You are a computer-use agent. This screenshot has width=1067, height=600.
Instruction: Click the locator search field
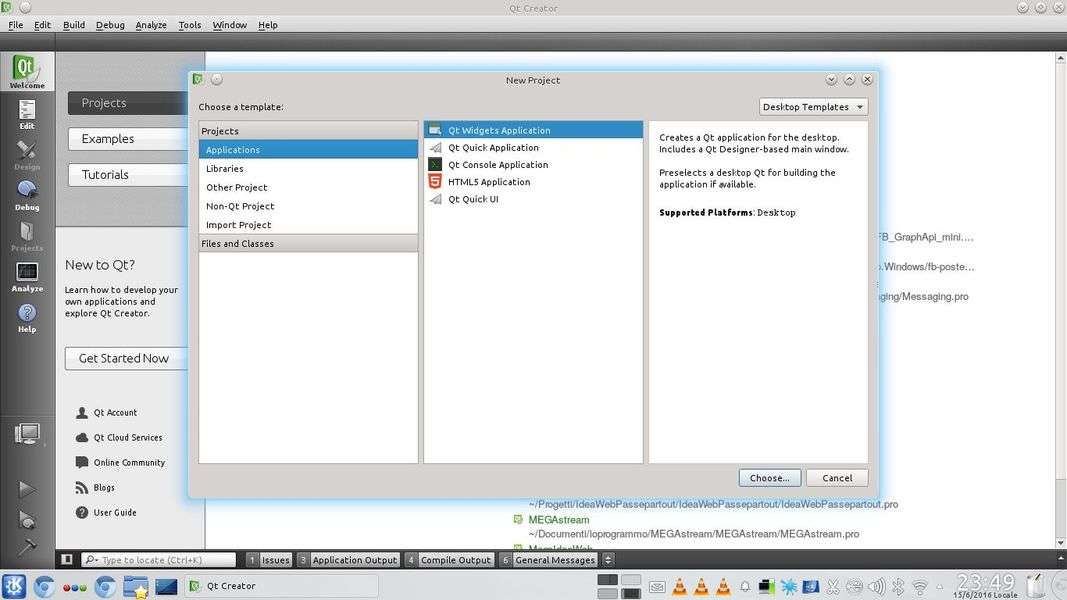pyautogui.click(x=159, y=560)
